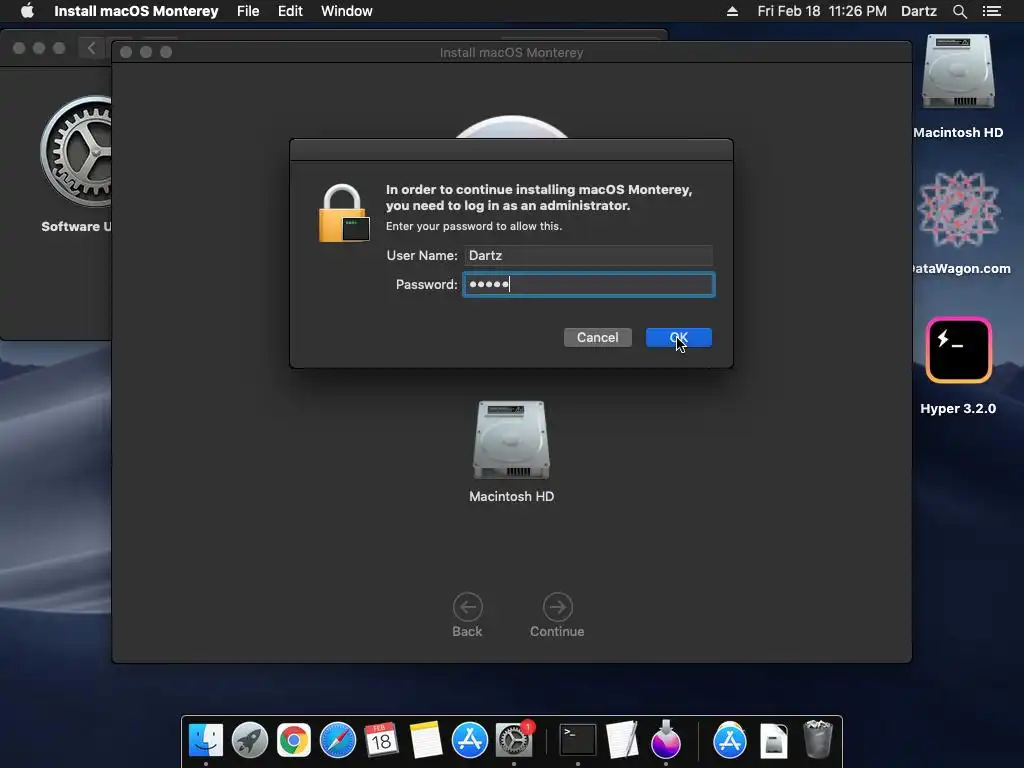Screen dimensions: 1024x768
Task: Open the Apple menu
Action: click(x=27, y=11)
